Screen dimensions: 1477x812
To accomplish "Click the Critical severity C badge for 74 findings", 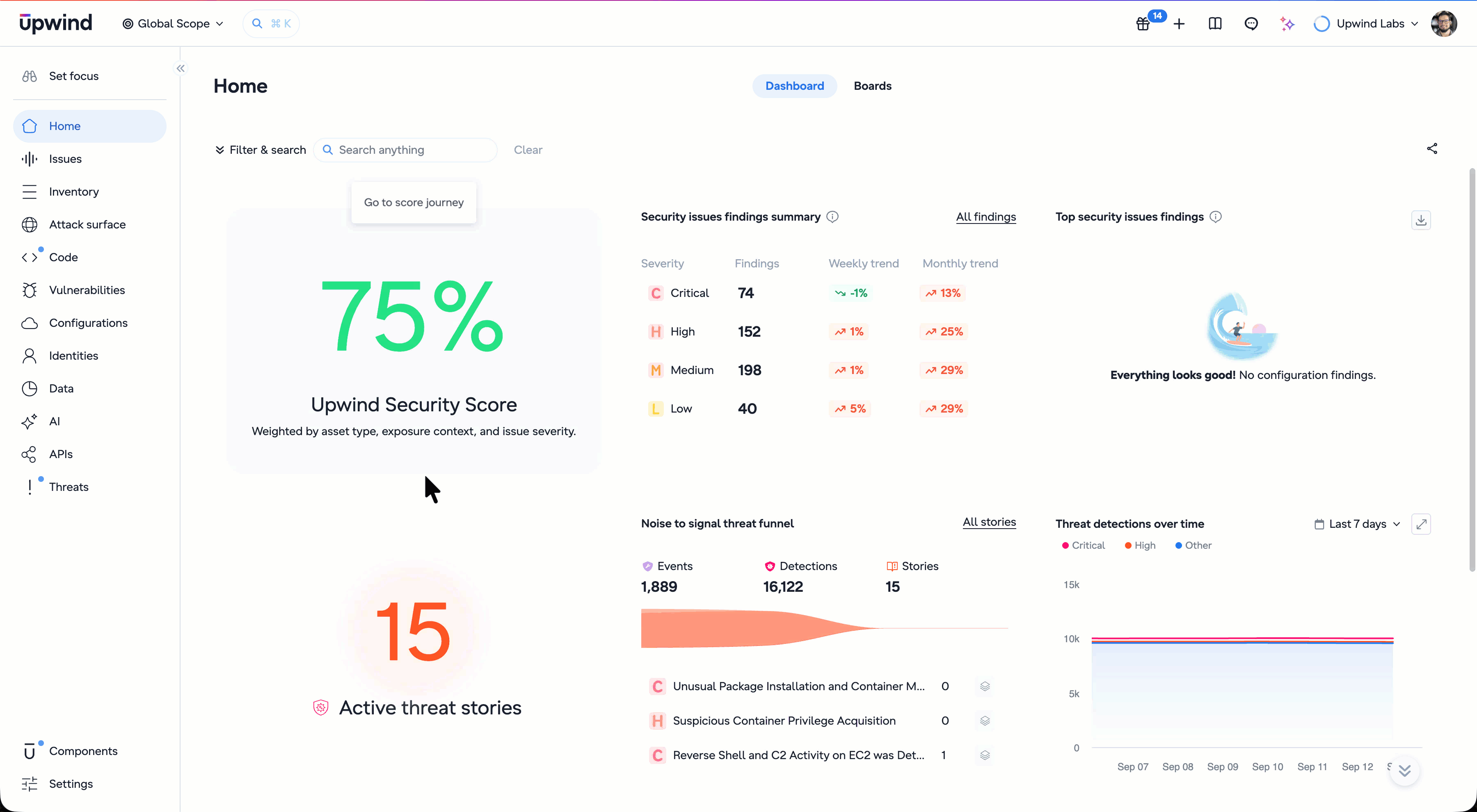I will point(656,293).
